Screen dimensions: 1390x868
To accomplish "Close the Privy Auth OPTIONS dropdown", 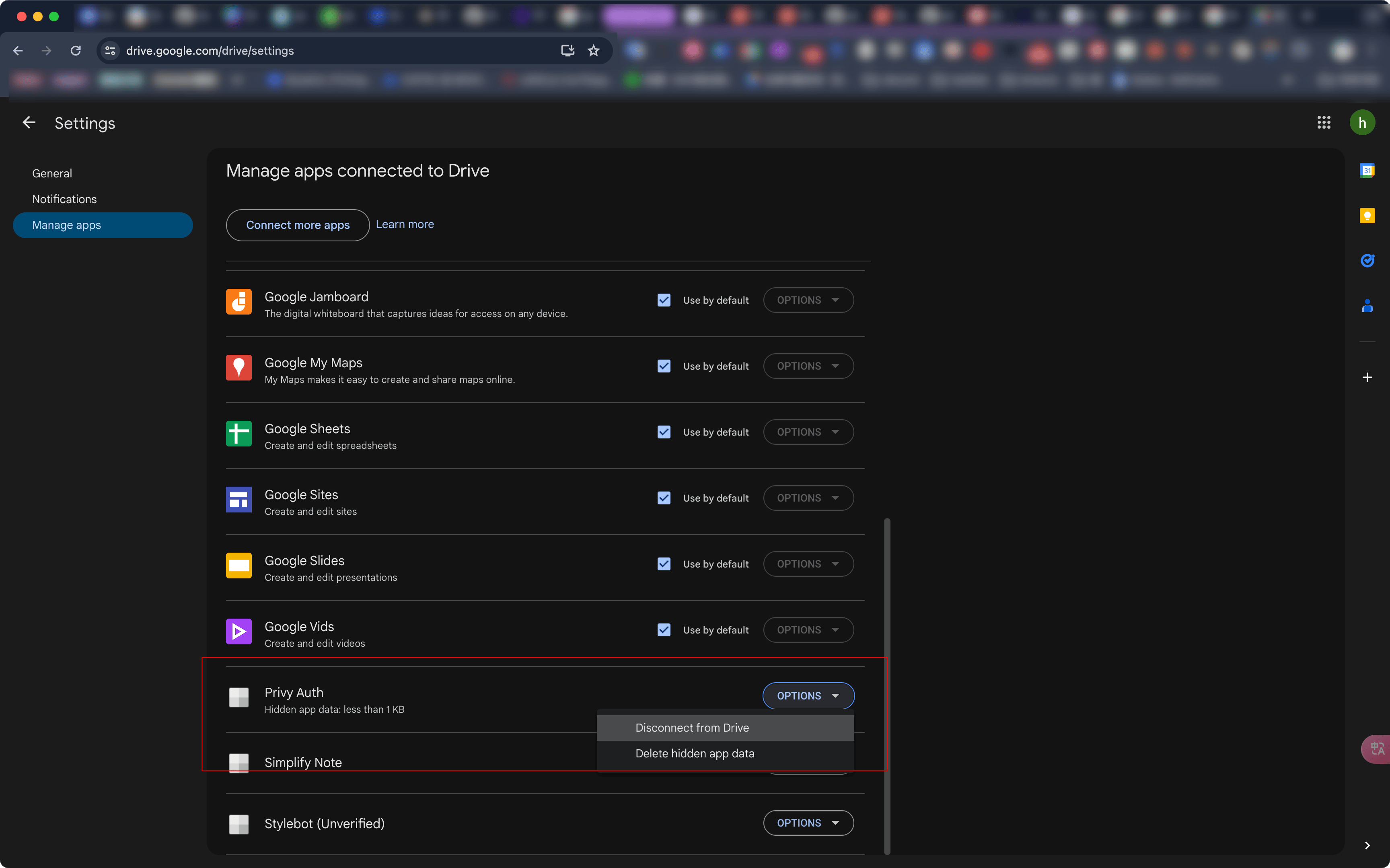I will [808, 695].
